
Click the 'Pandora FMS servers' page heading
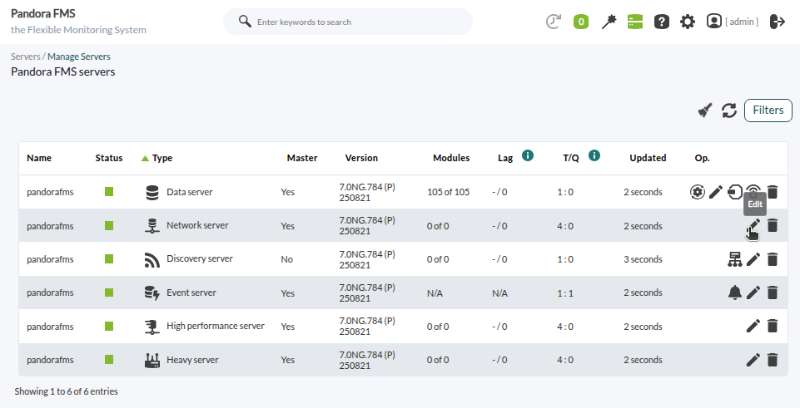[63, 71]
